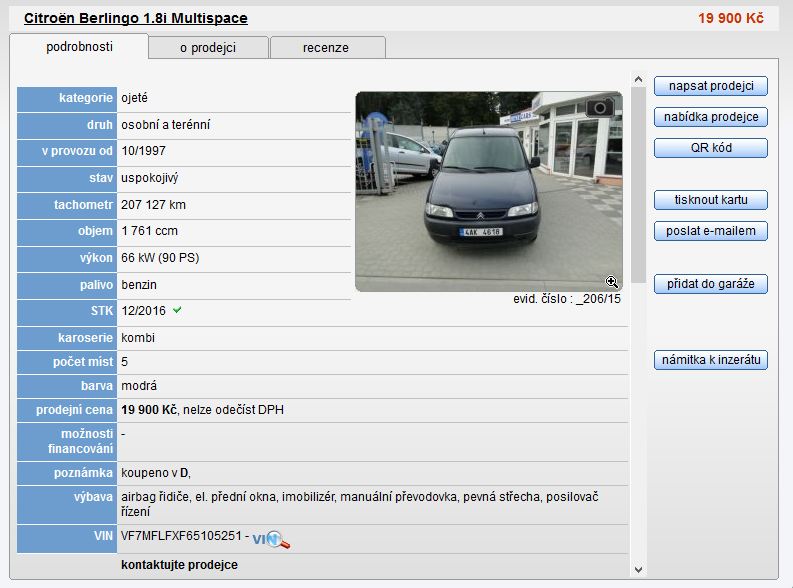Image resolution: width=793 pixels, height=588 pixels.
Task: Click the tachometr value 207 127 km
Action: pos(153,205)
